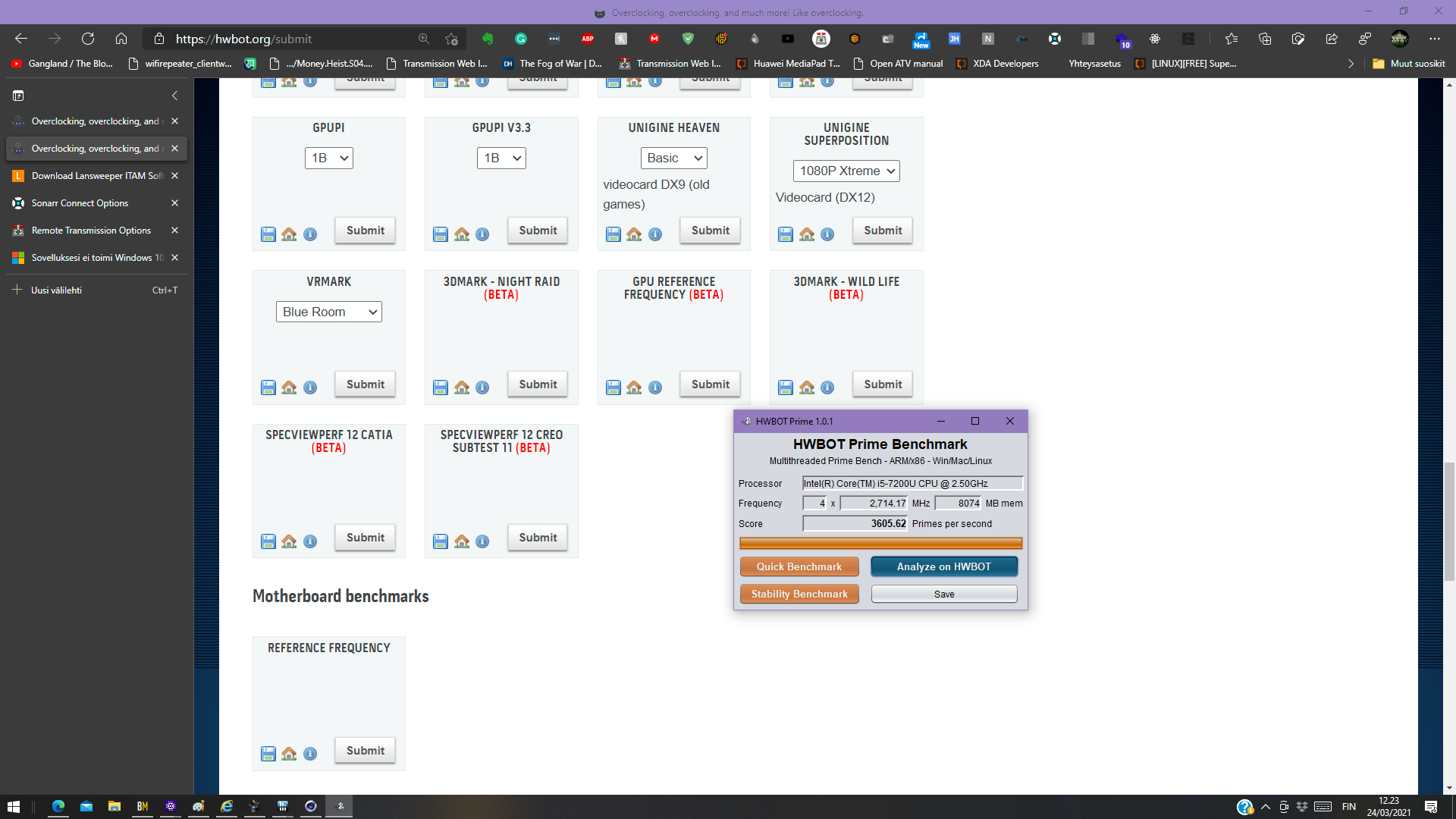
Task: Open the Unigine Heaven Basic dropdown
Action: point(673,158)
